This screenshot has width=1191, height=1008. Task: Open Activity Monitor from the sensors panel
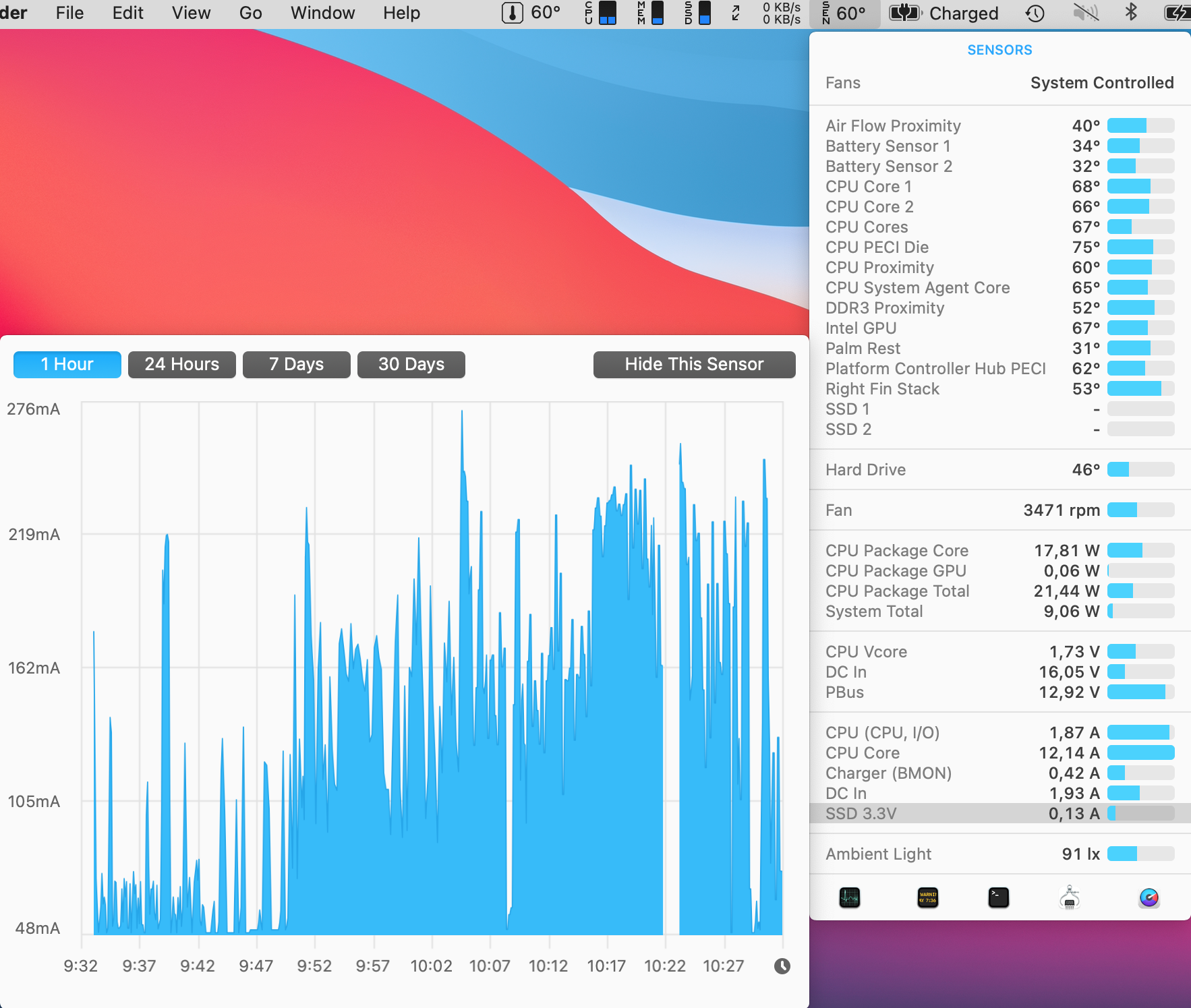pyautogui.click(x=849, y=897)
